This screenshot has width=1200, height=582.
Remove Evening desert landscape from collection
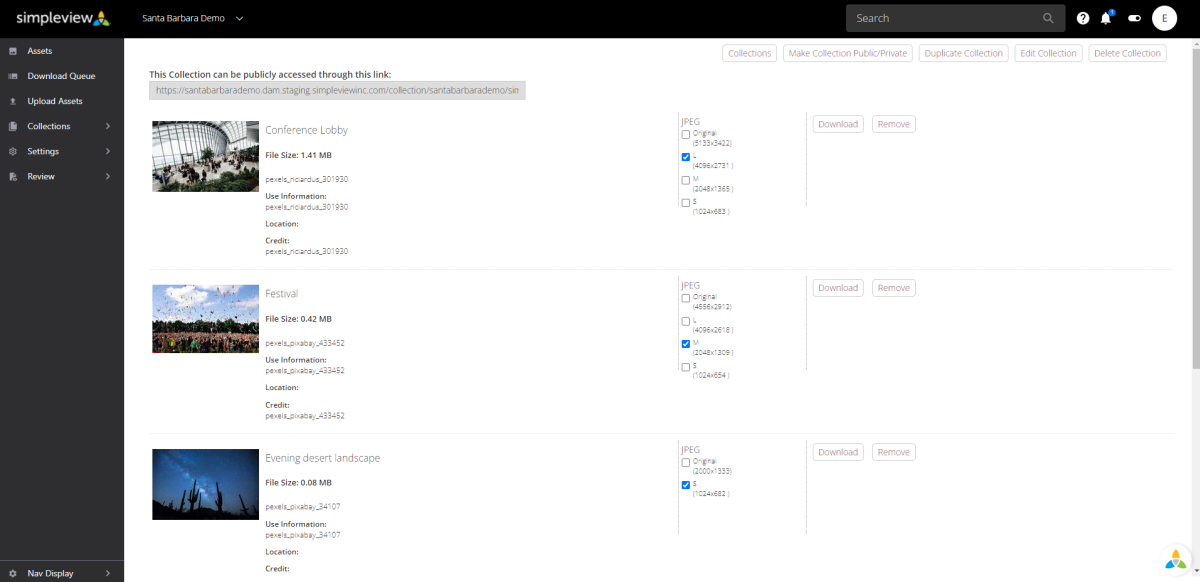(894, 452)
